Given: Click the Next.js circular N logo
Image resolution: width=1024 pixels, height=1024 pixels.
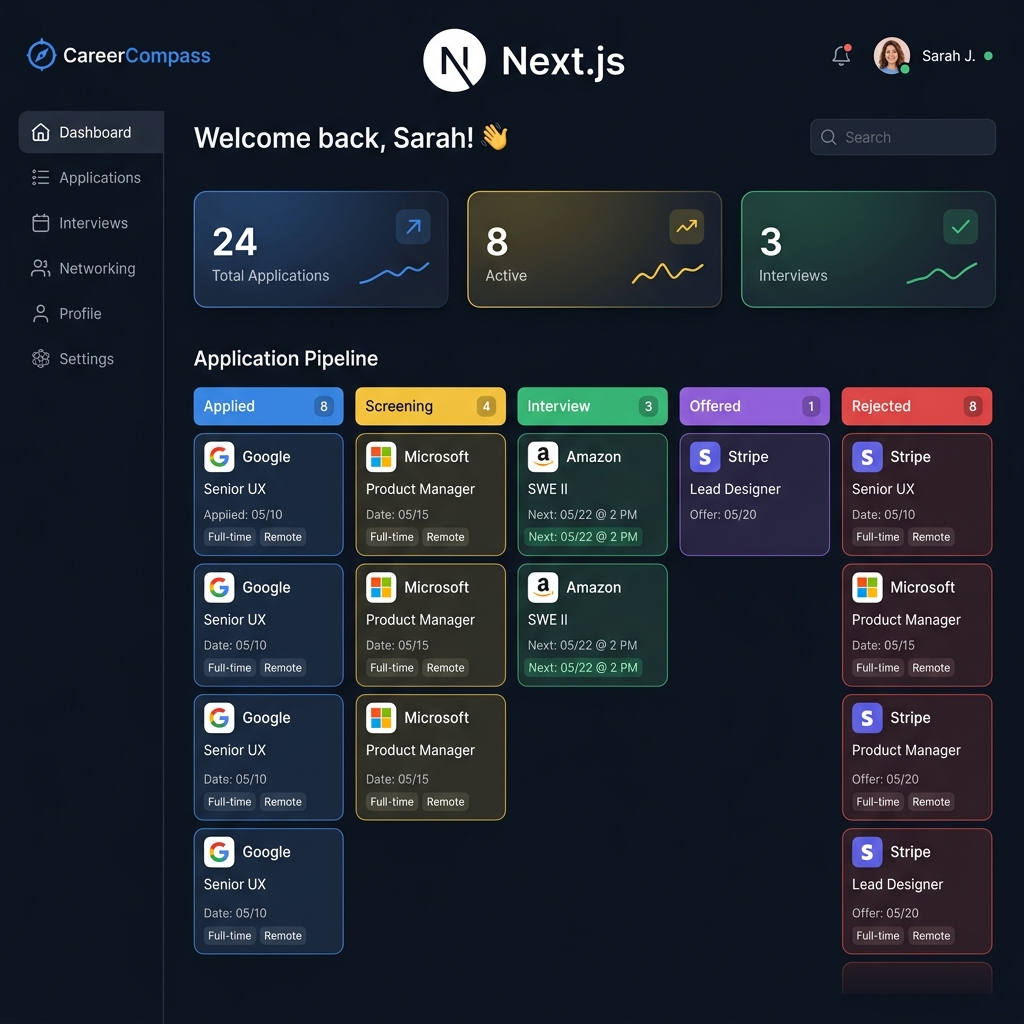Looking at the screenshot, I should pyautogui.click(x=455, y=60).
